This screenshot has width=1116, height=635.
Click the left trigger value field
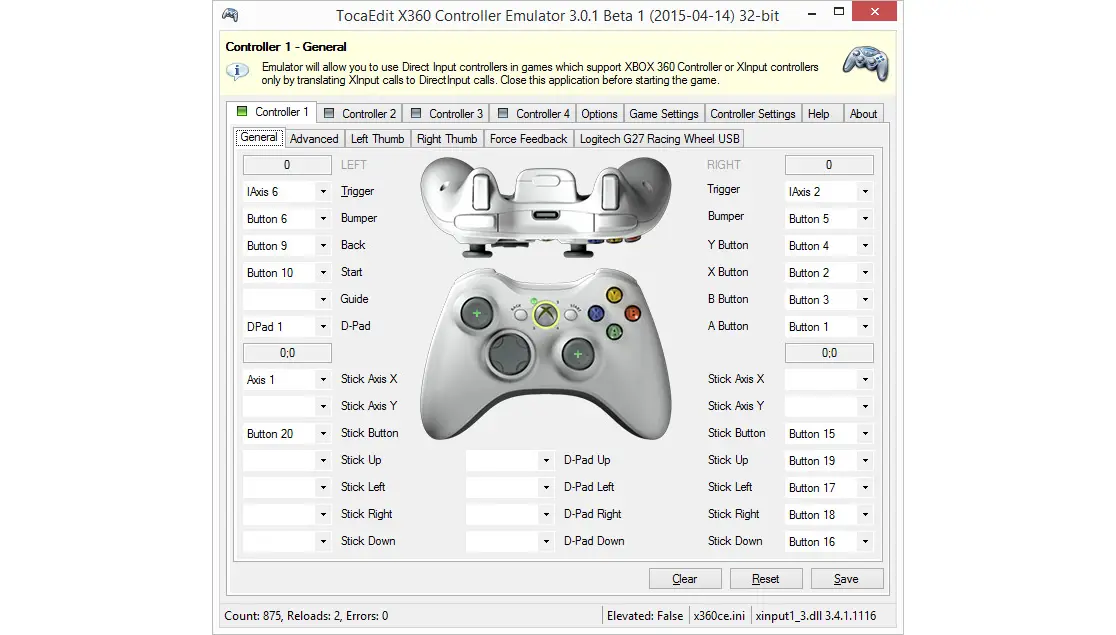[x=287, y=165]
